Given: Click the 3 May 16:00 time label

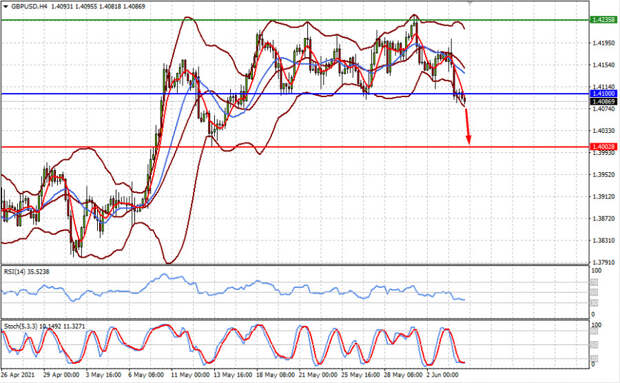Looking at the screenshot, I should tap(103, 375).
